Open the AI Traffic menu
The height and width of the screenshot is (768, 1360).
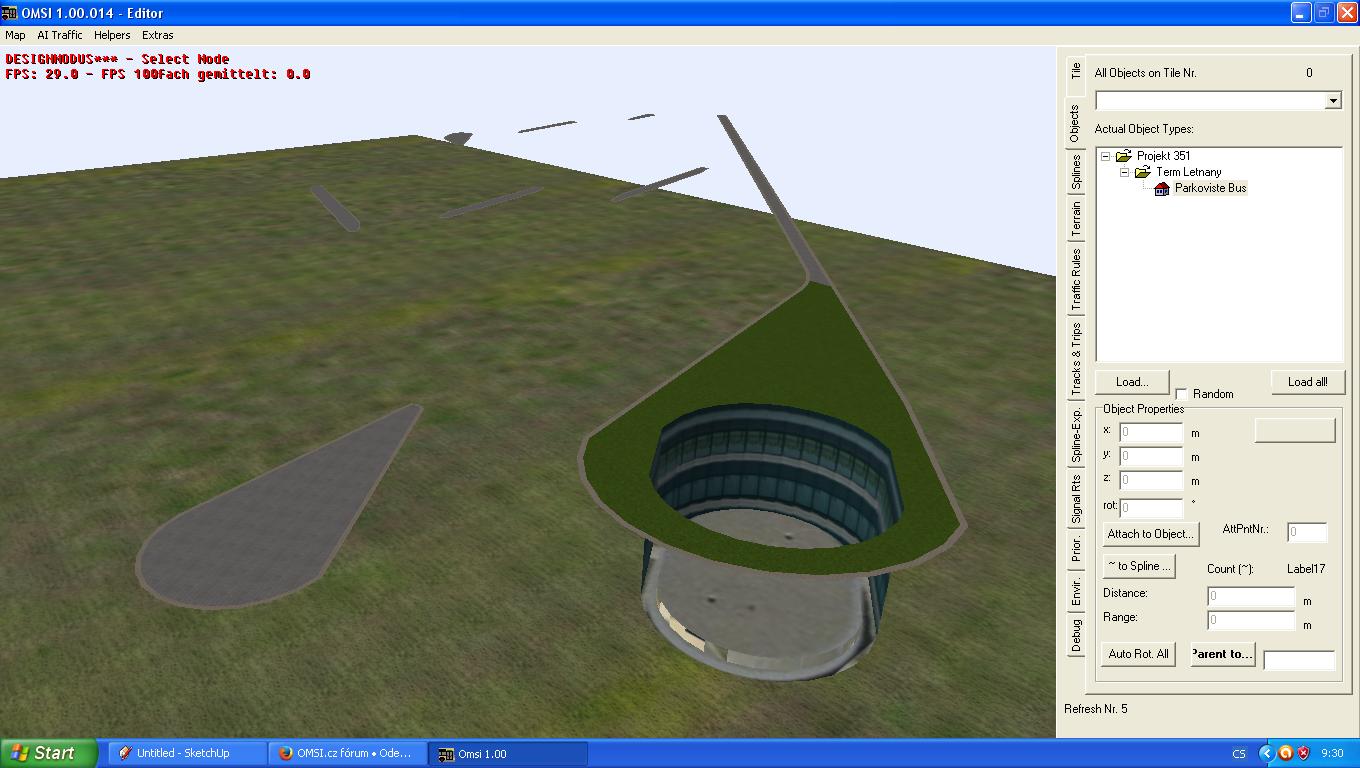(x=60, y=35)
